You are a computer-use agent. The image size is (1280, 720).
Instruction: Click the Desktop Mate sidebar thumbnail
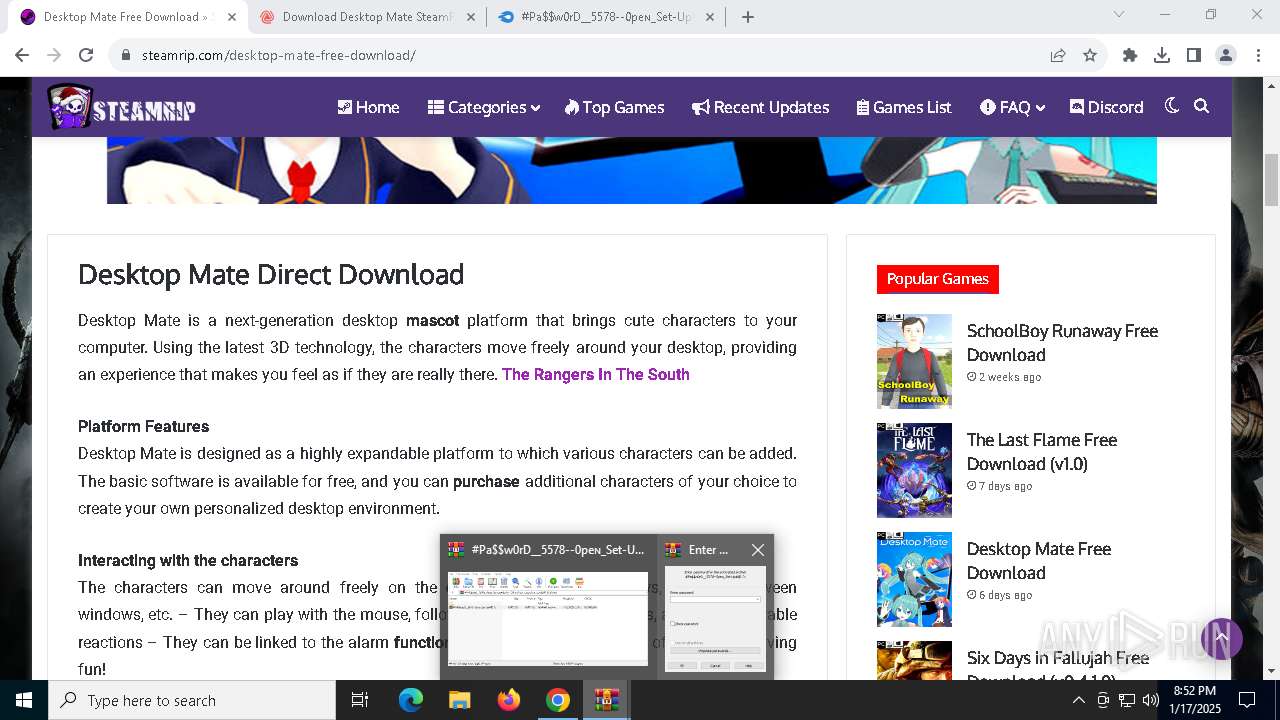click(x=914, y=579)
